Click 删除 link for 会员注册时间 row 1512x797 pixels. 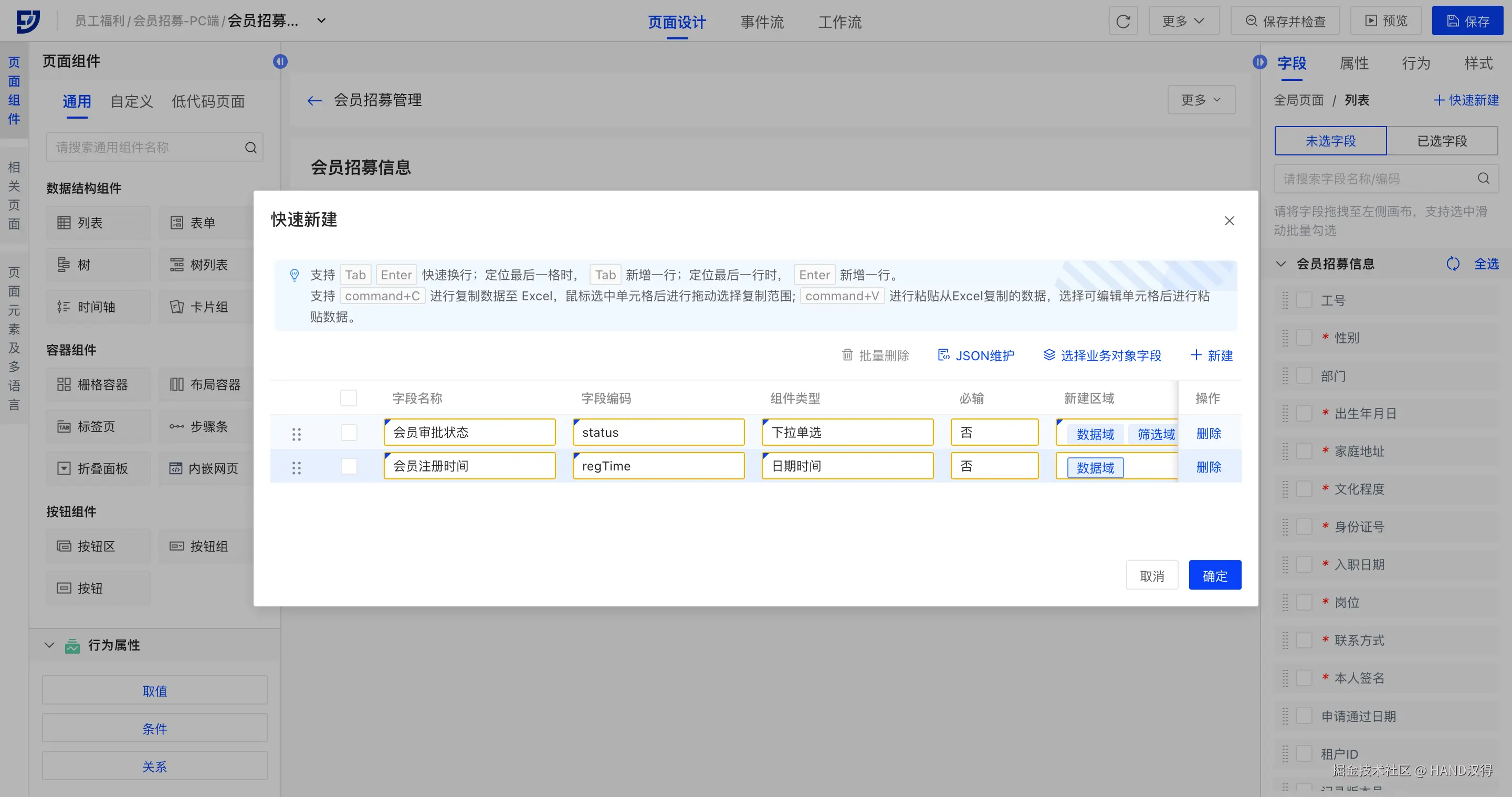point(1208,467)
